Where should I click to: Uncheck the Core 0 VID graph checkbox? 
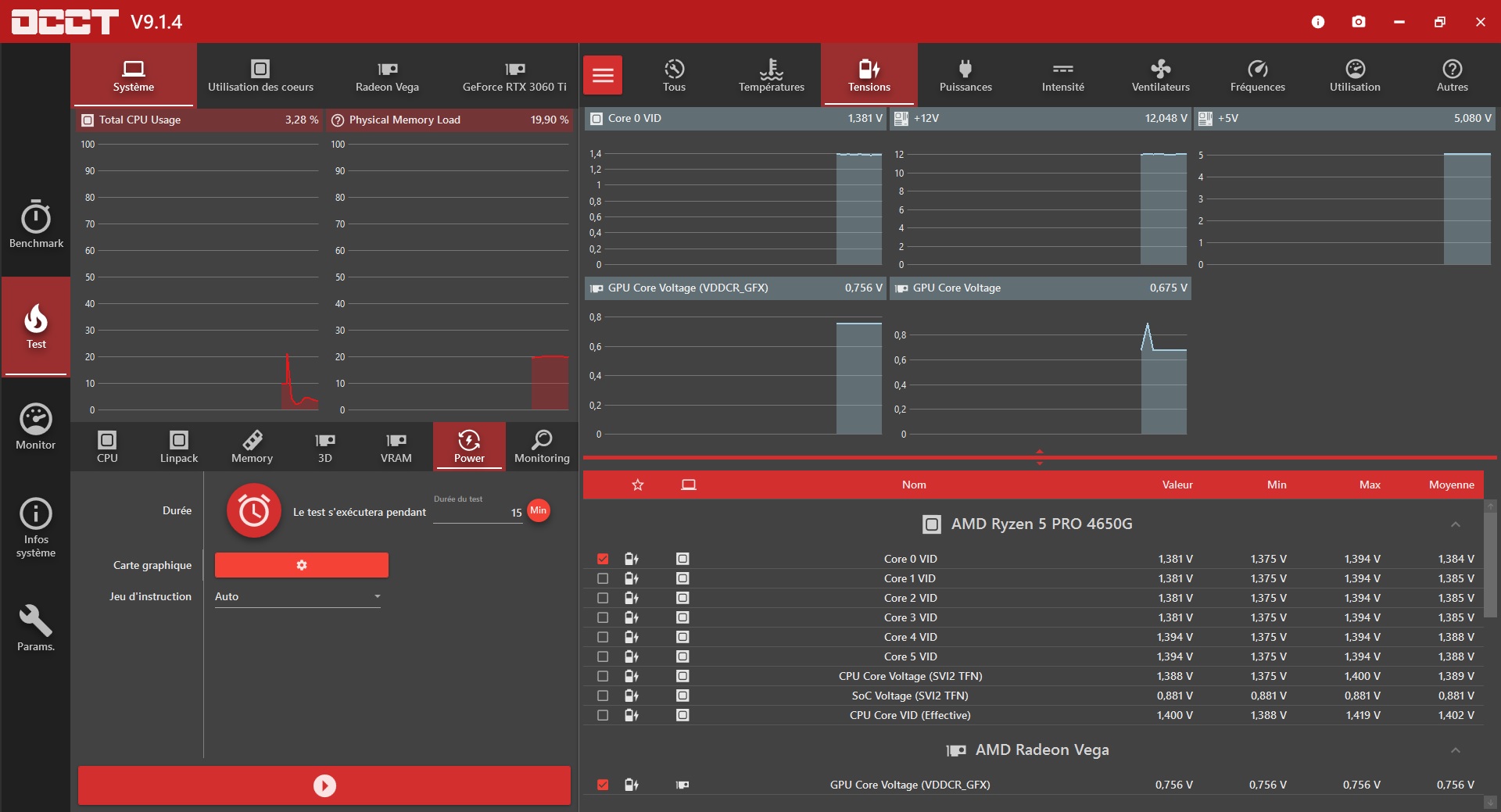coord(603,559)
